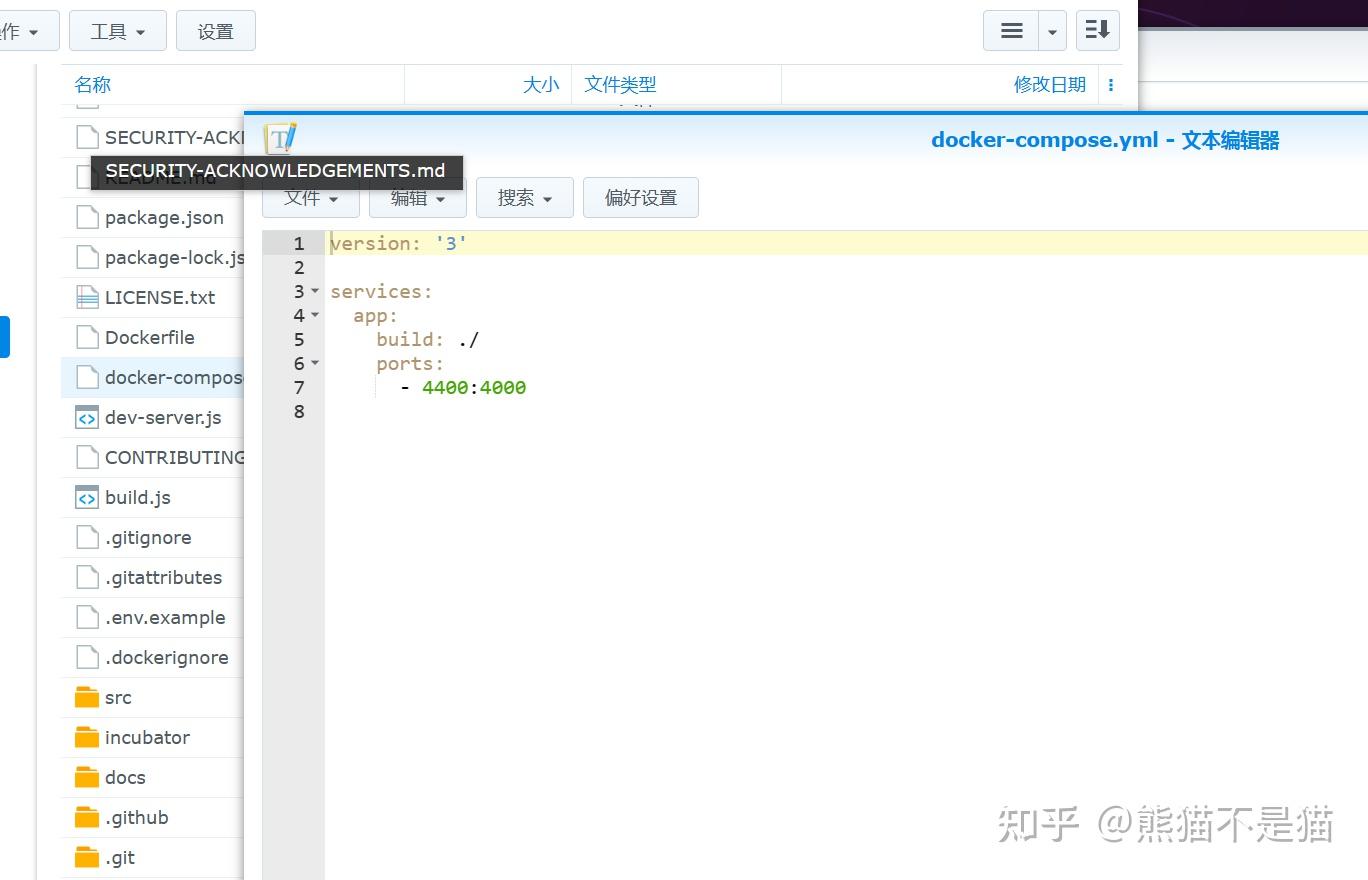This screenshot has height=880, width=1368.
Task: Sort files by the 大小 column header
Action: click(x=540, y=85)
